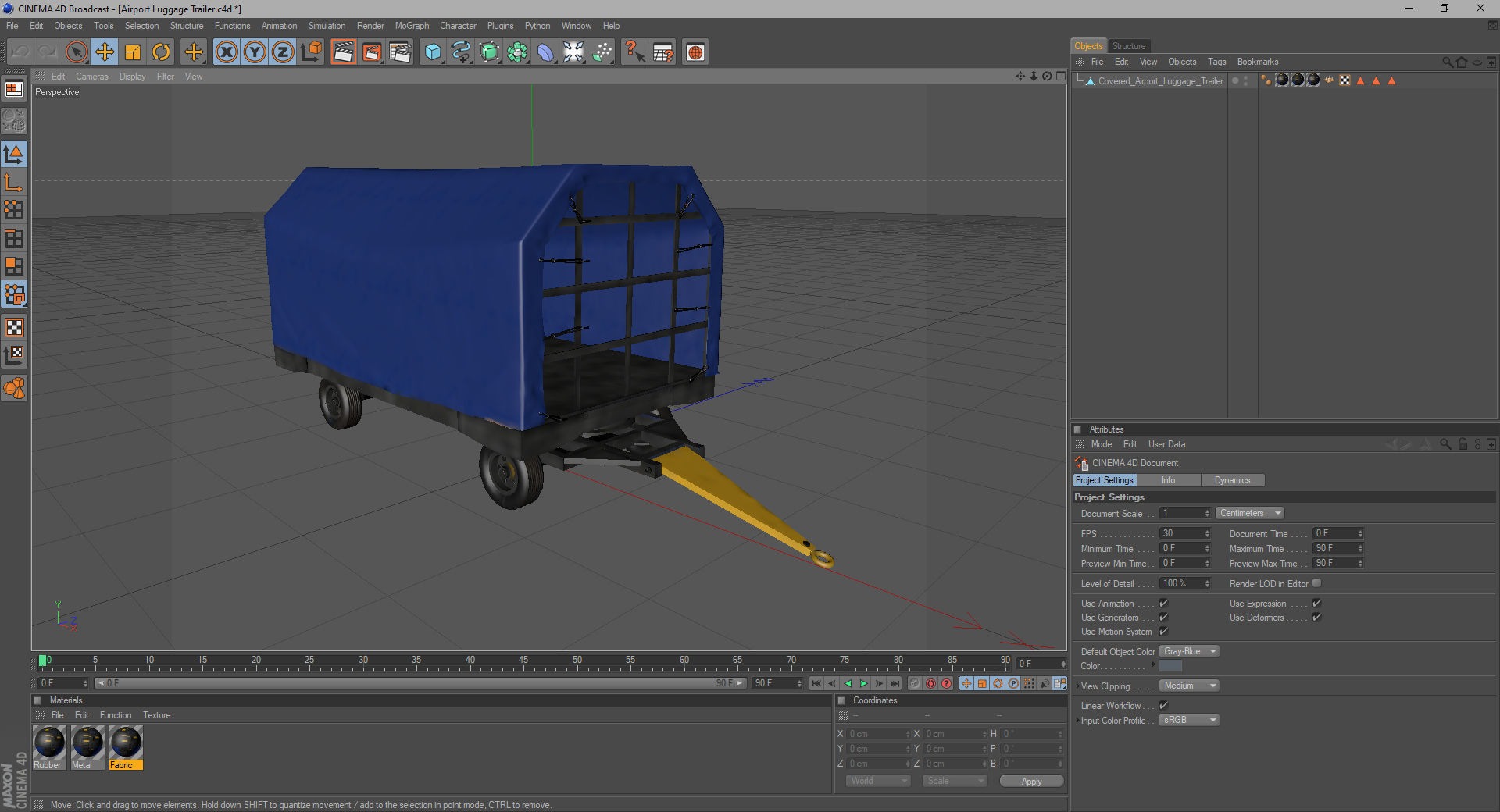The image size is (1500, 812).
Task: Expand View Clipping section arrow
Action: click(1077, 686)
